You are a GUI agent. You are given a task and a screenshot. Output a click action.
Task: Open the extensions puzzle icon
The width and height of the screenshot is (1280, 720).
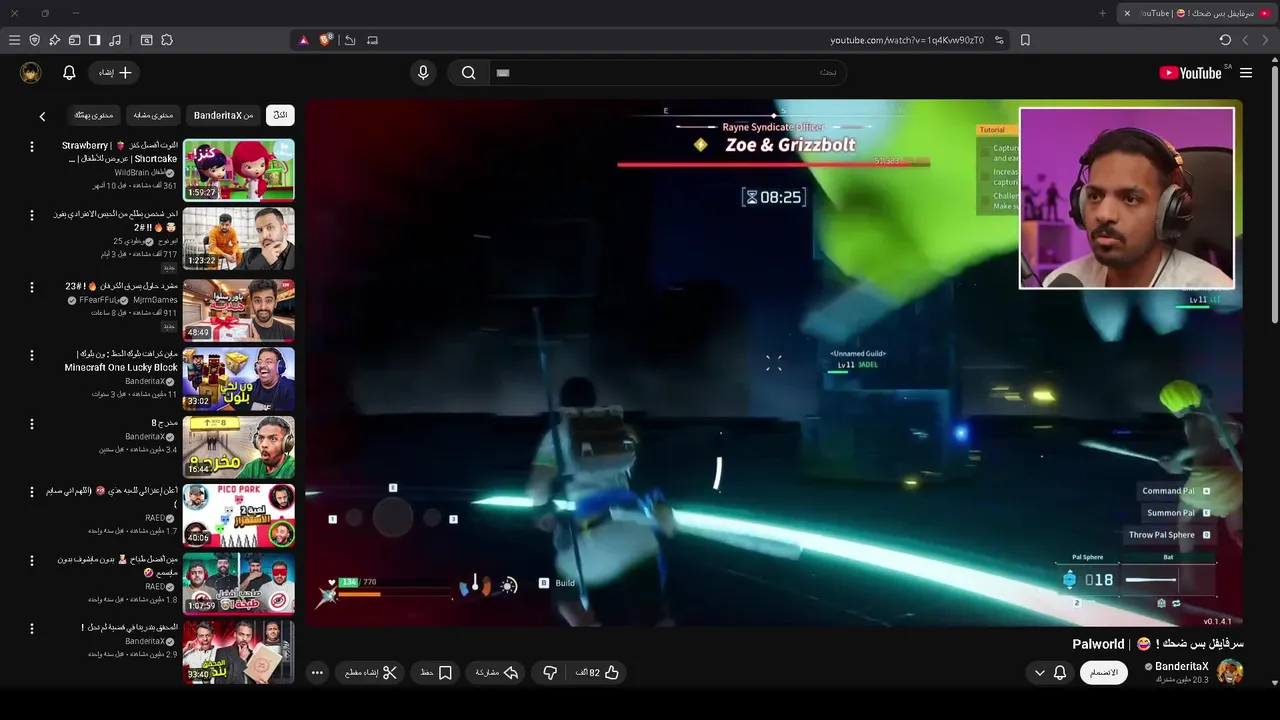coord(167,40)
